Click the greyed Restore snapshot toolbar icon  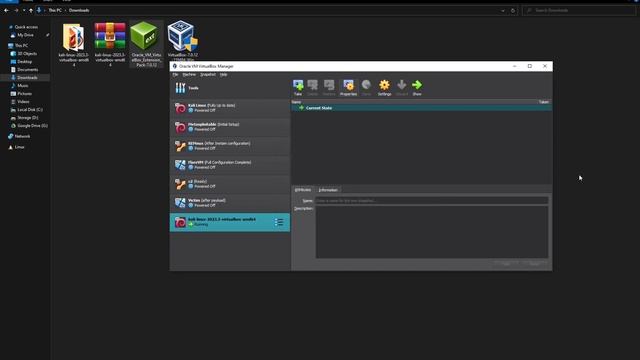329,88
